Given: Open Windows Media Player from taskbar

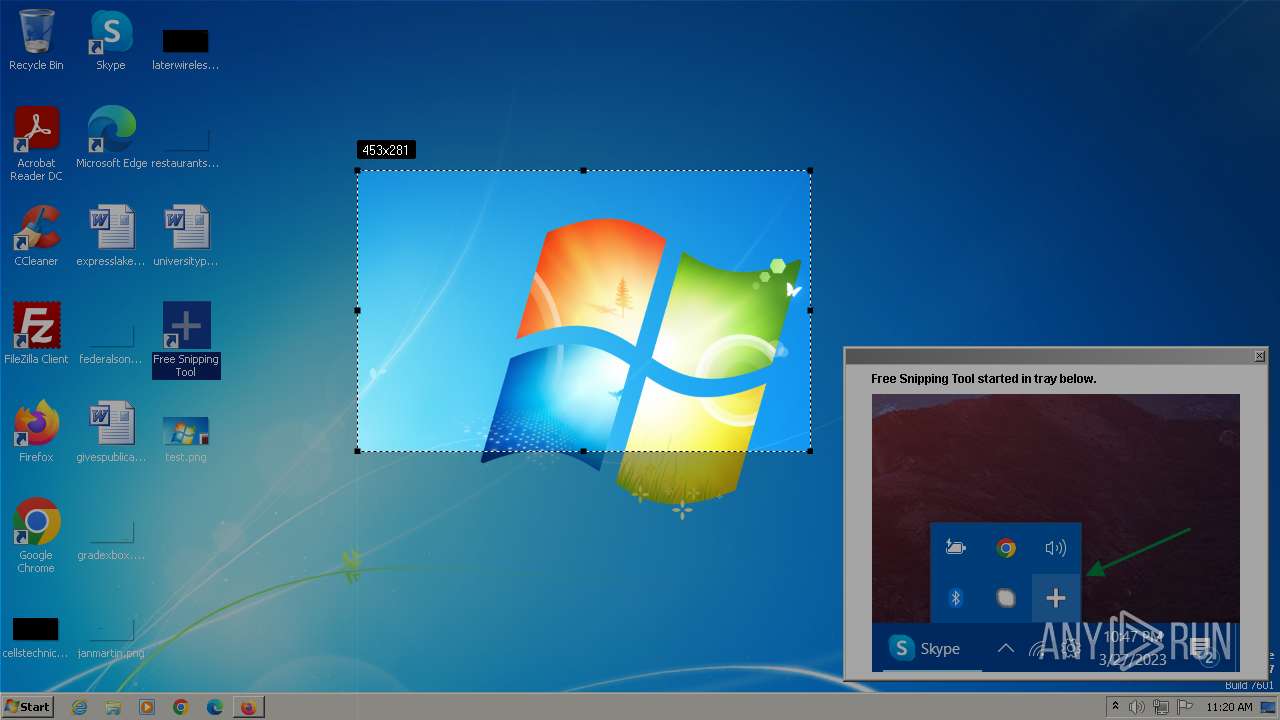Looking at the screenshot, I should (147, 707).
